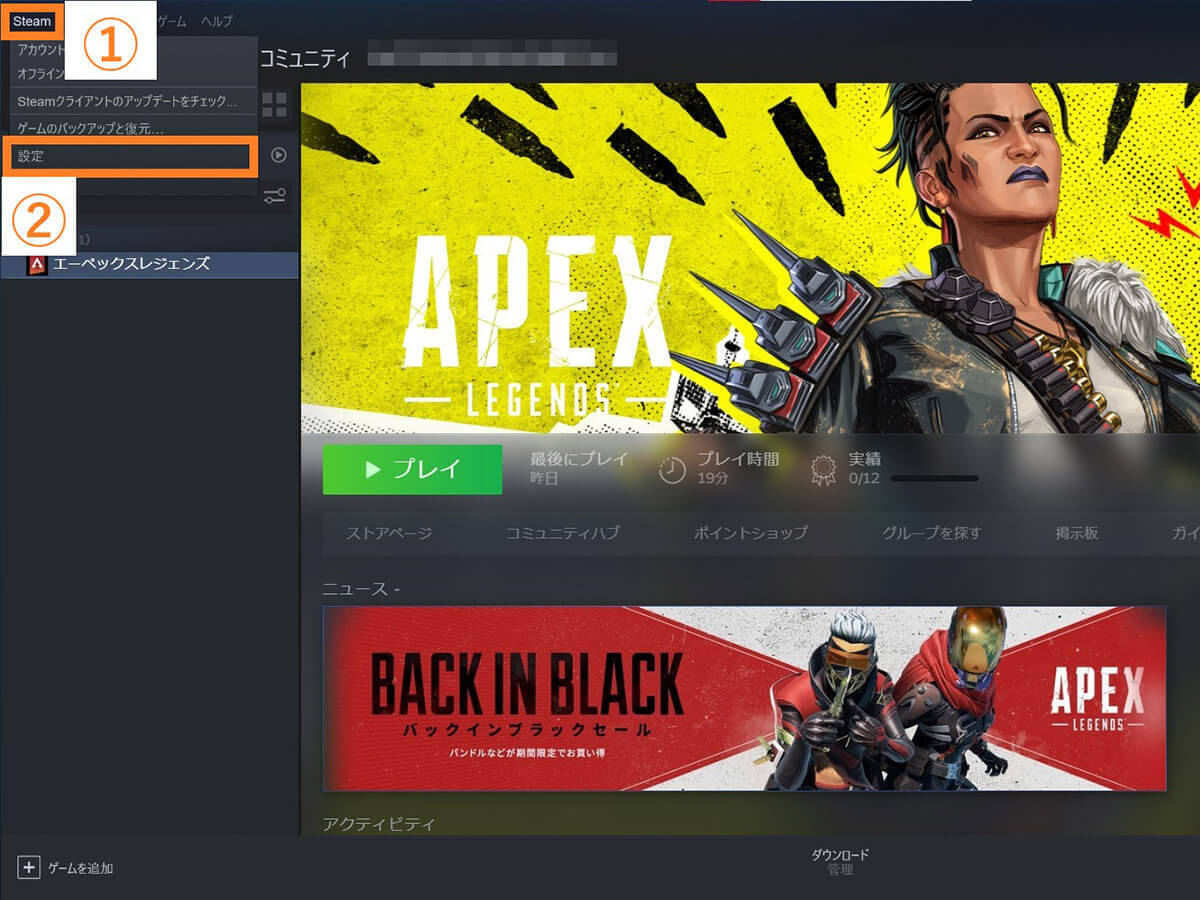This screenshot has height=900, width=1200.
Task: Click the plus icon beside ゲームを追加
Action: point(29,867)
